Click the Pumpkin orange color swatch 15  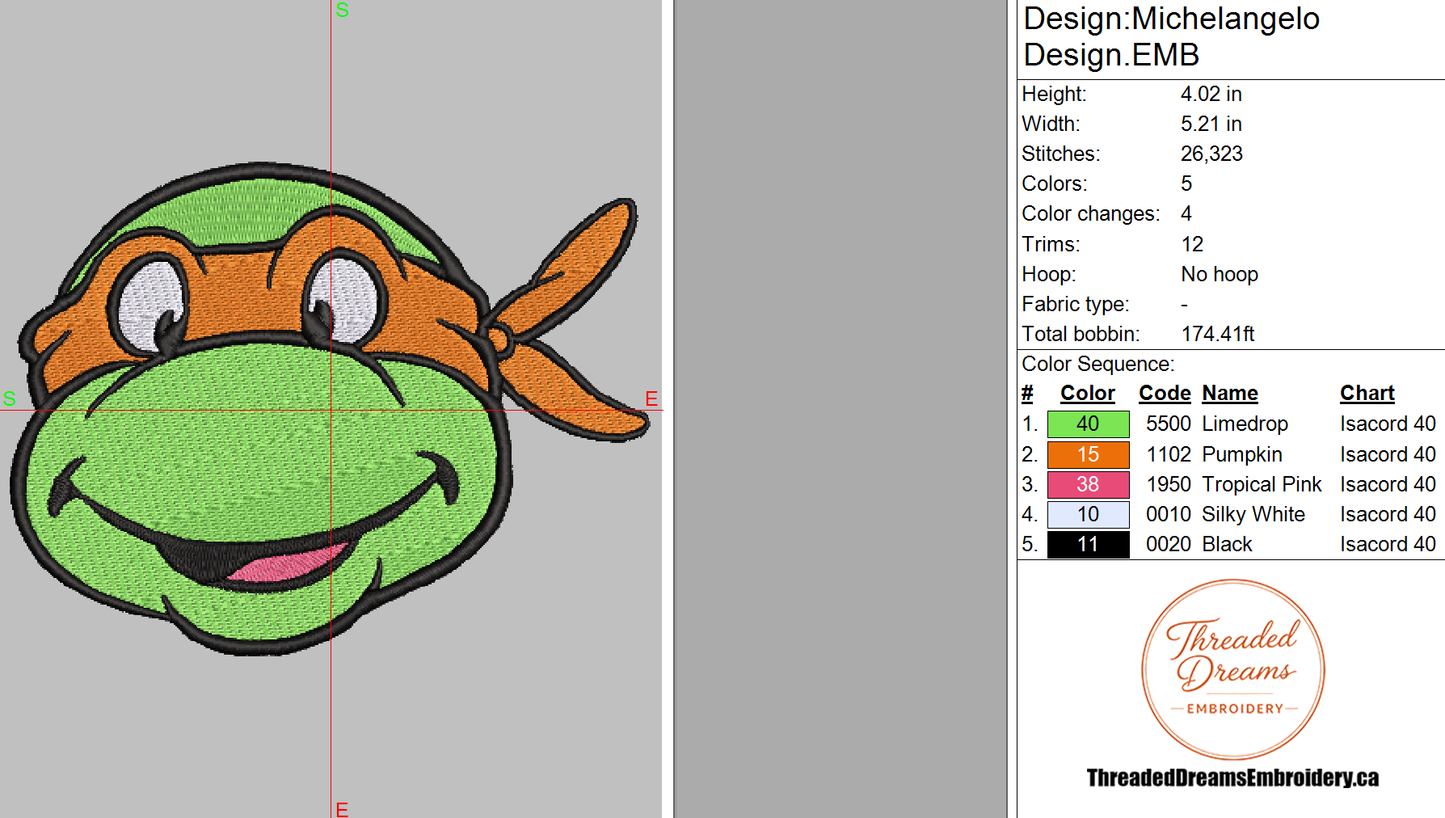[x=1088, y=454]
